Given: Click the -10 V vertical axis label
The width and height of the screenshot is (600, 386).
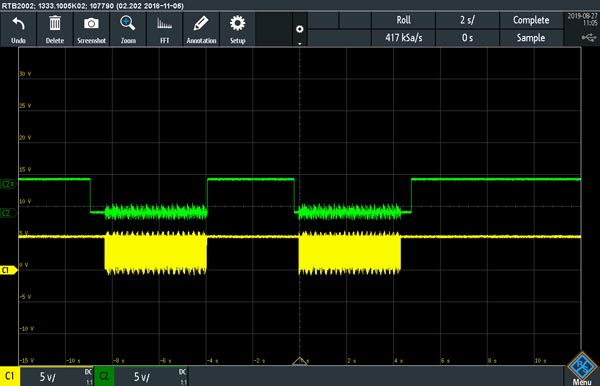Looking at the screenshot, I should click(27, 329).
